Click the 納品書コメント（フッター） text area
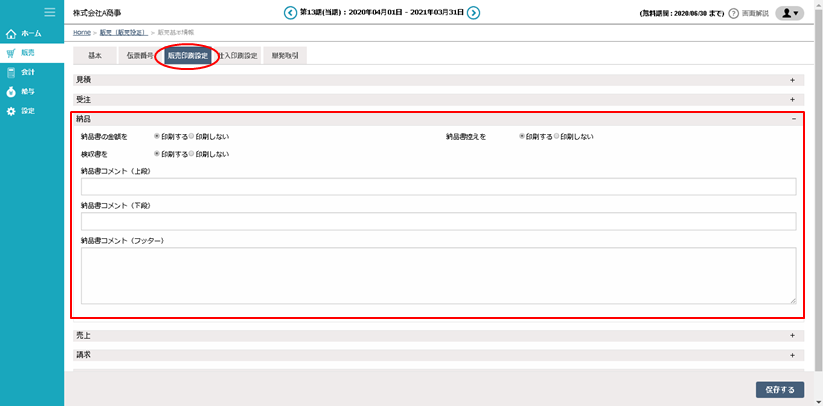This screenshot has height=406, width=823. pos(438,275)
